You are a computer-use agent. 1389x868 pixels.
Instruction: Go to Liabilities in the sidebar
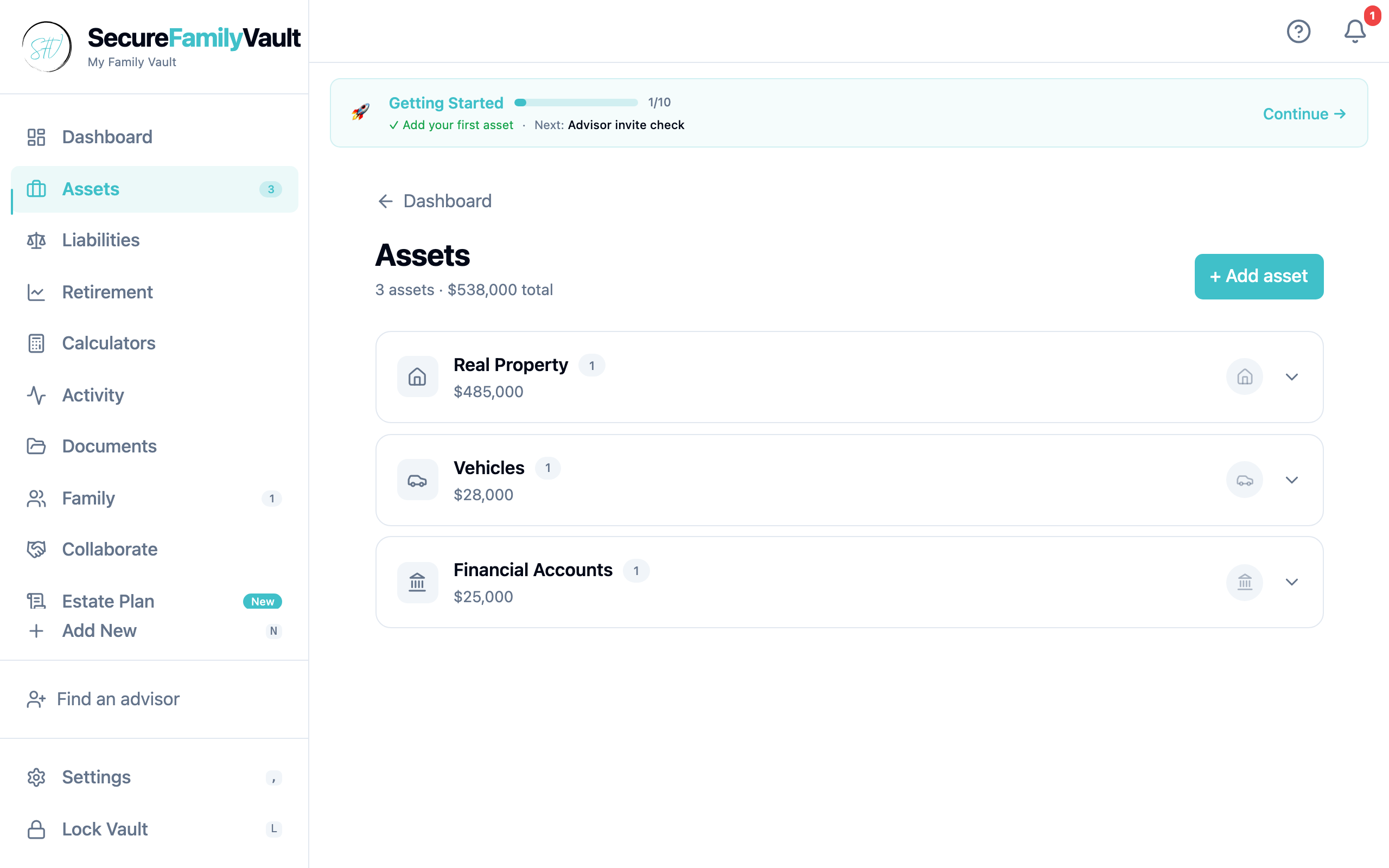[155, 240]
